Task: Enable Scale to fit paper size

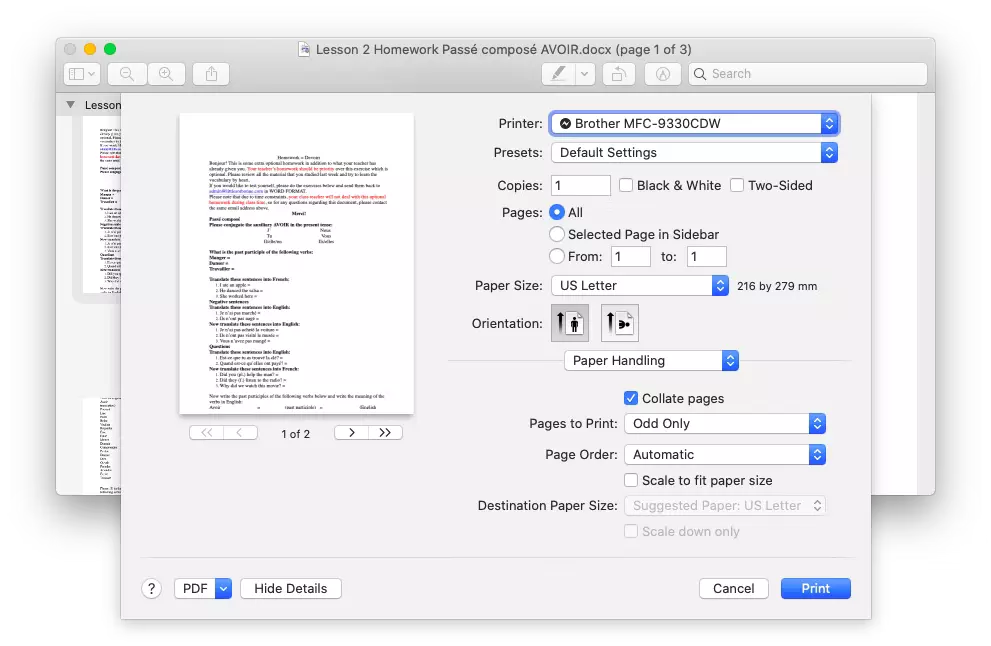Action: [x=631, y=480]
